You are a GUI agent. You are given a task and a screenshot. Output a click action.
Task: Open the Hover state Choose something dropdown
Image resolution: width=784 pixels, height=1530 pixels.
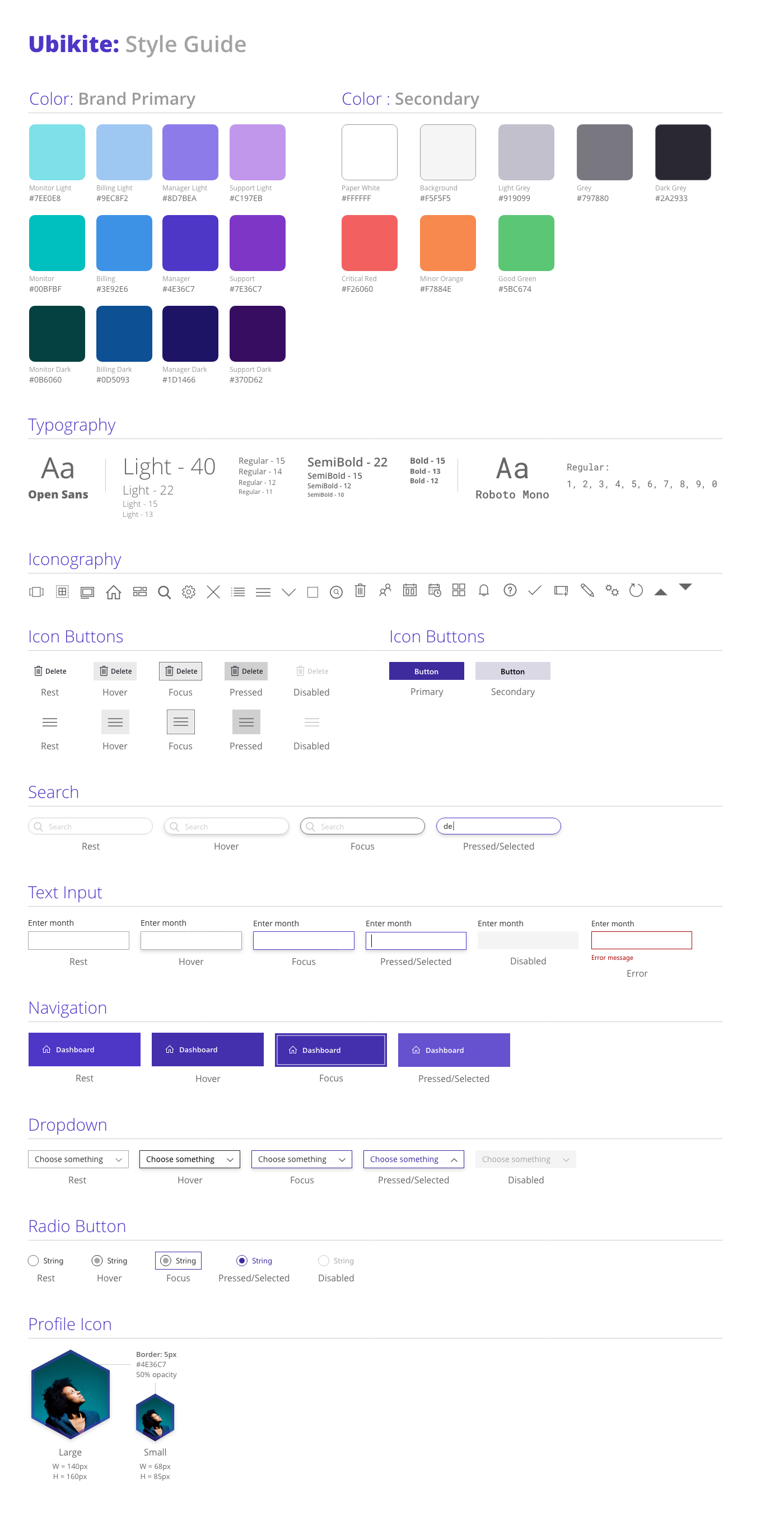[x=190, y=1159]
